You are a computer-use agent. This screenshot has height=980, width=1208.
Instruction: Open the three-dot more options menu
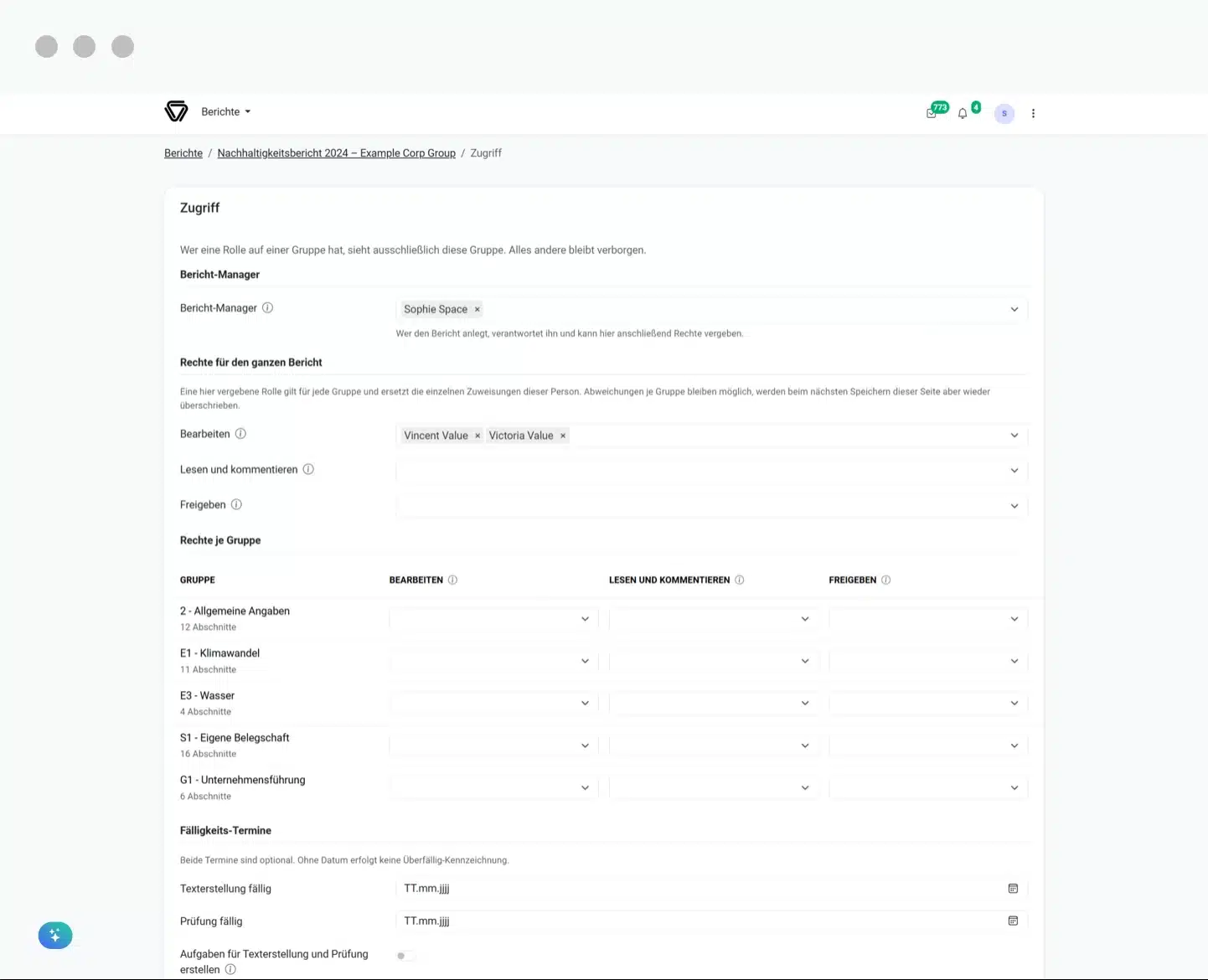[1033, 113]
